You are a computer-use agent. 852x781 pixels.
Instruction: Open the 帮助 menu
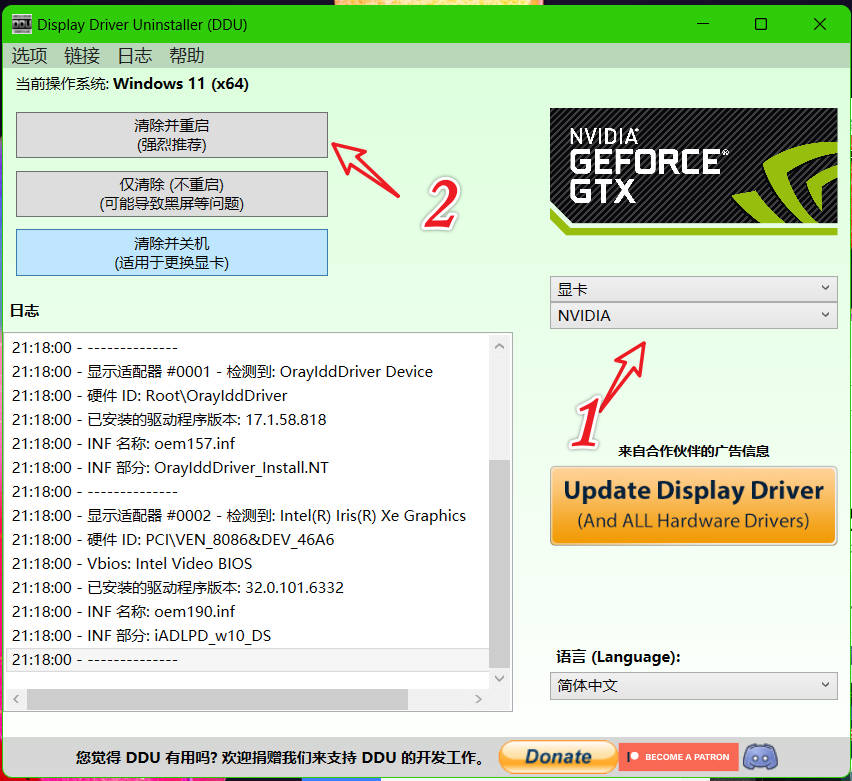[x=187, y=56]
